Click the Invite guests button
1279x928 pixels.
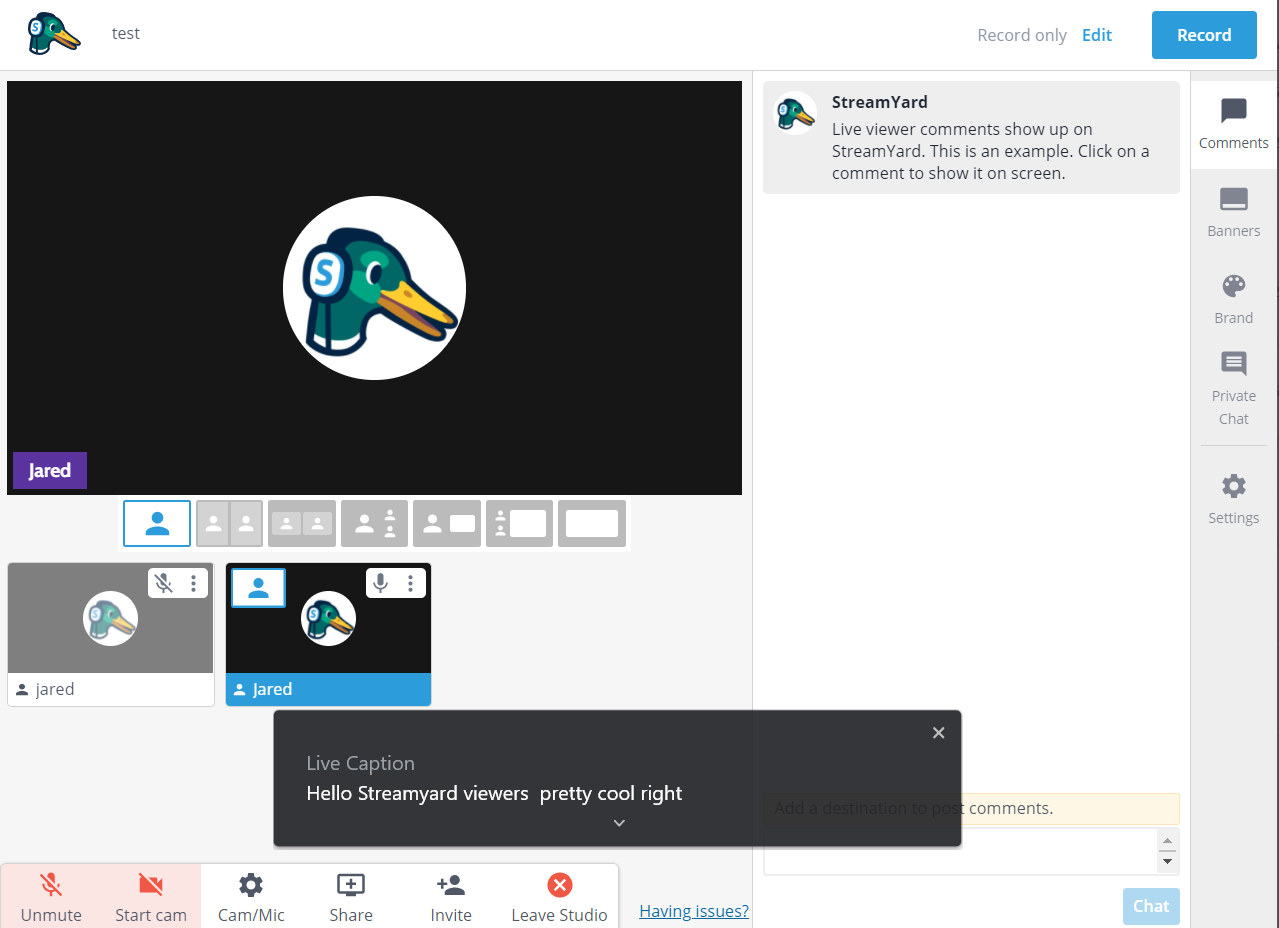pyautogui.click(x=451, y=896)
